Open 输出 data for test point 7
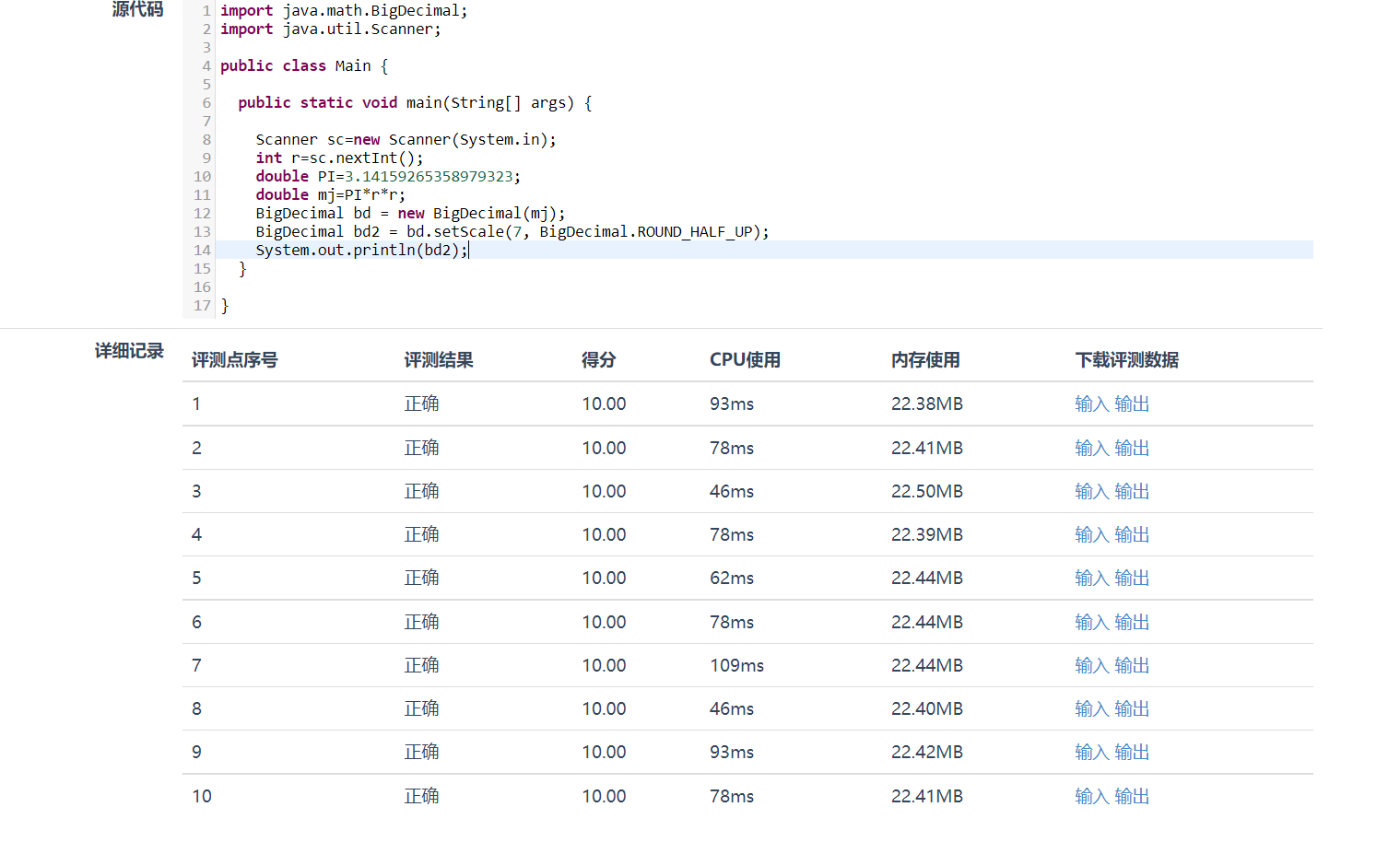This screenshot has height=842, width=1400. 1132,666
